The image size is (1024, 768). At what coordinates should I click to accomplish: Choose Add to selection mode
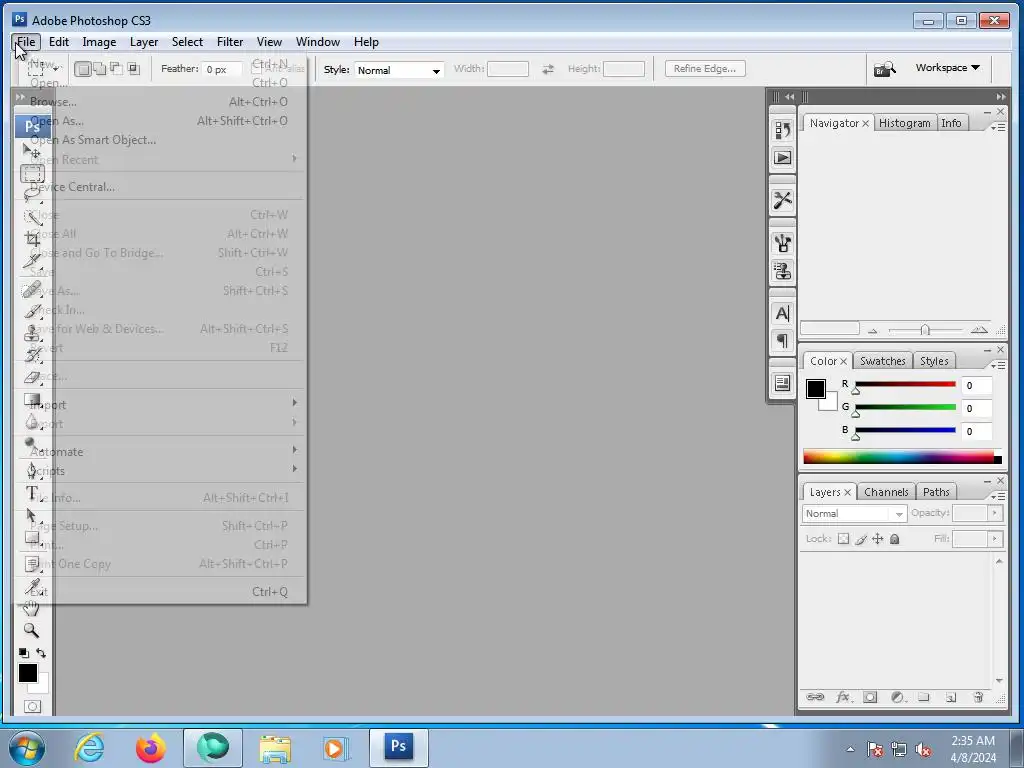[x=99, y=69]
